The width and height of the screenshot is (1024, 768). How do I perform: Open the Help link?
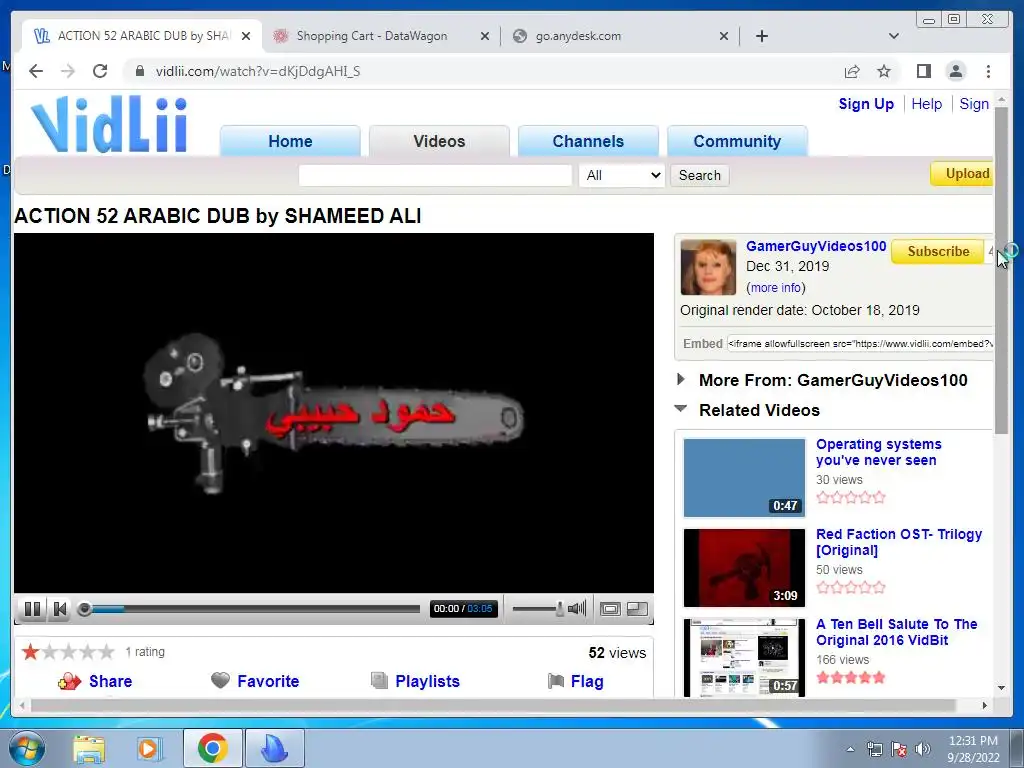927,104
